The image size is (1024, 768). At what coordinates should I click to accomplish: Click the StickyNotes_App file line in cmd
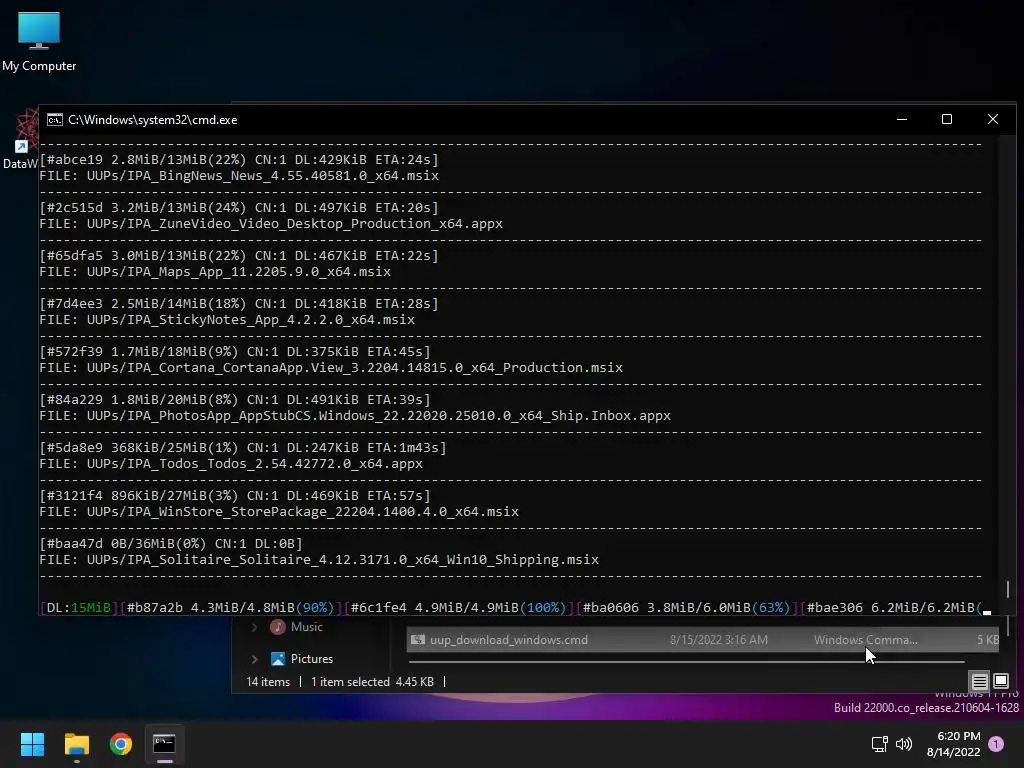(227, 320)
